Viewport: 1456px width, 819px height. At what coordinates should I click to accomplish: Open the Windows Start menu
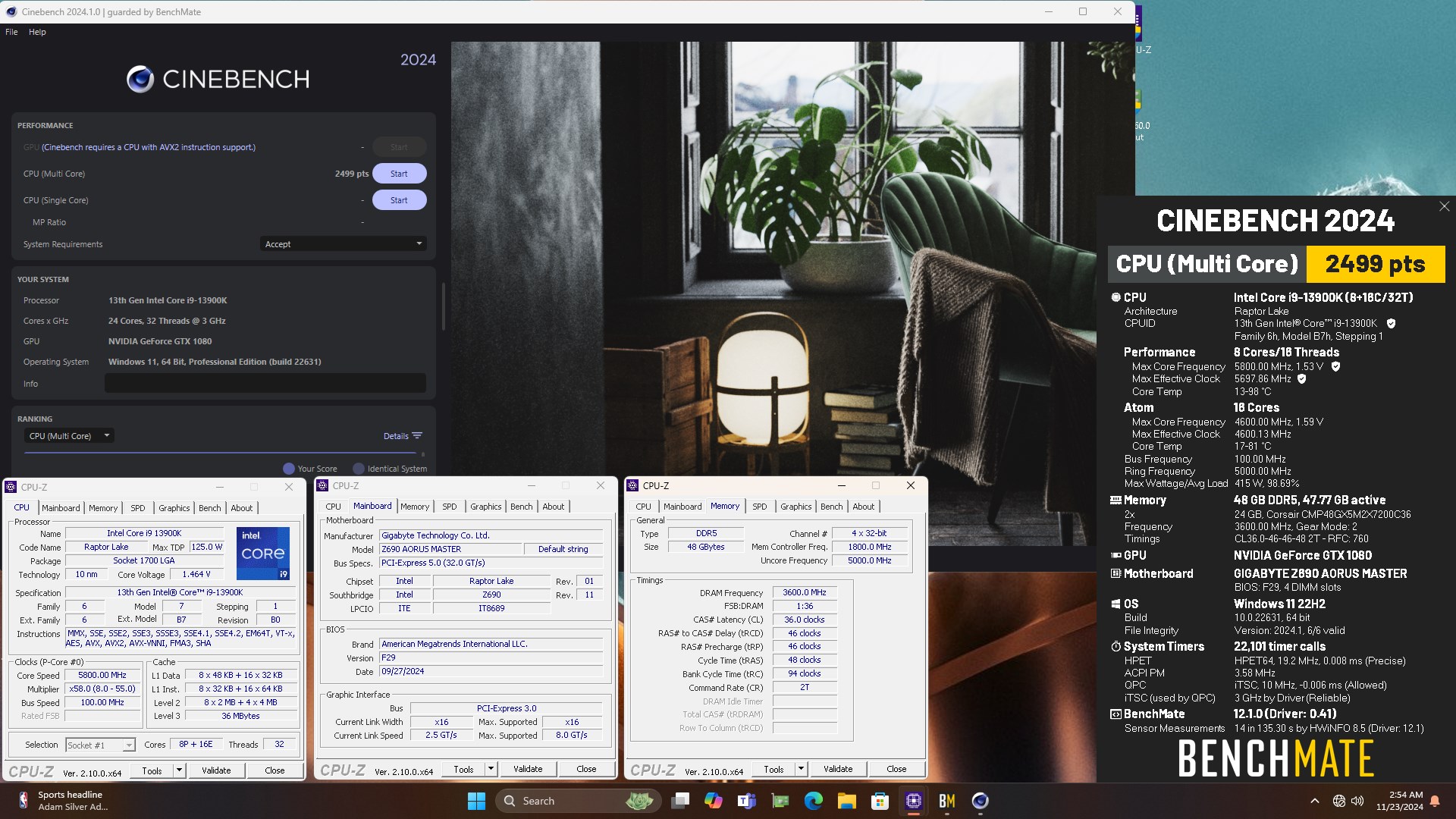476,801
